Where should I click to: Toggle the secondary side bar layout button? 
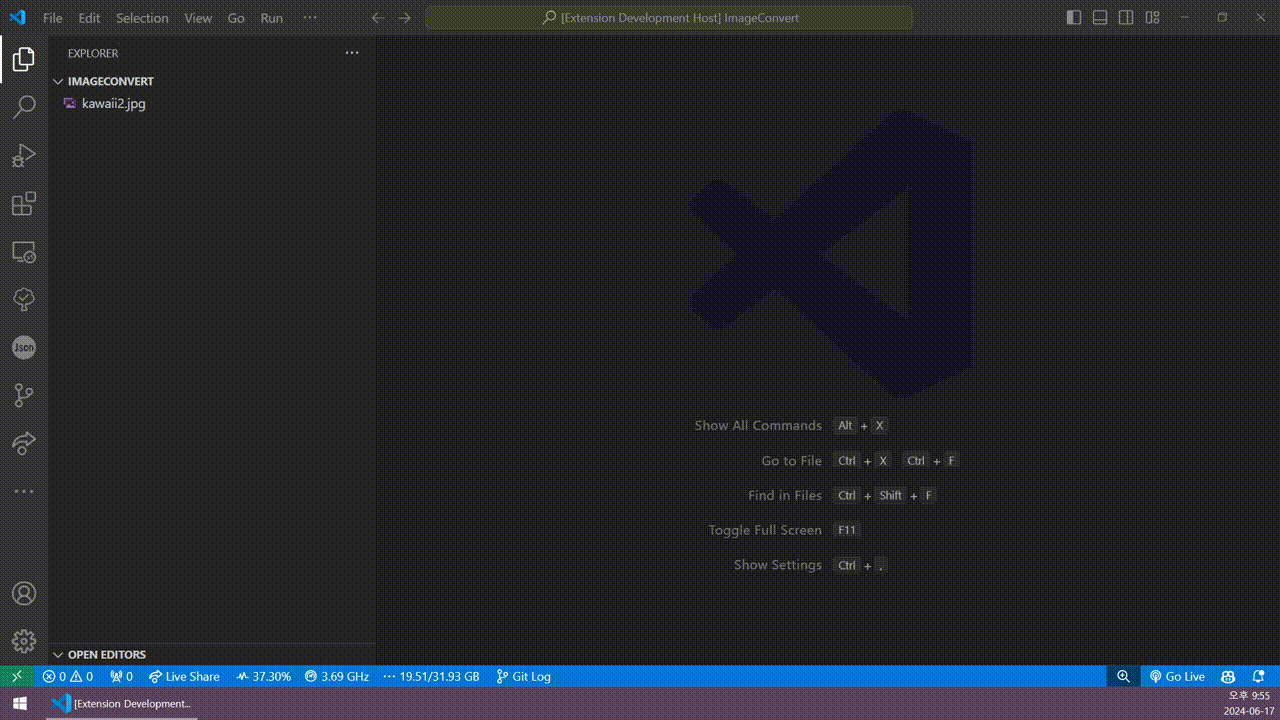tap(1126, 18)
